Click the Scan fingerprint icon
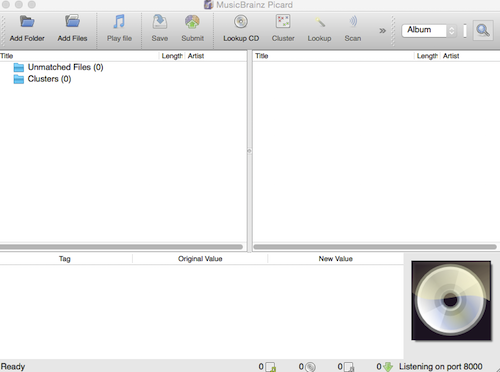 [x=353, y=21]
